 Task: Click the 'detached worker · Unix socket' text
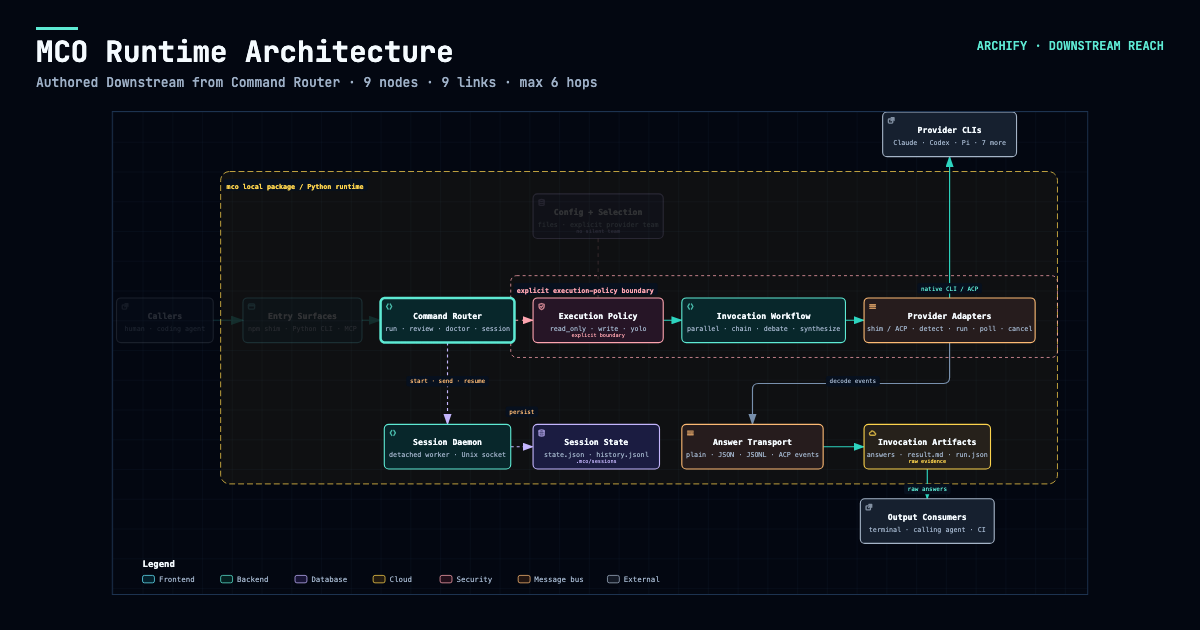(448, 455)
